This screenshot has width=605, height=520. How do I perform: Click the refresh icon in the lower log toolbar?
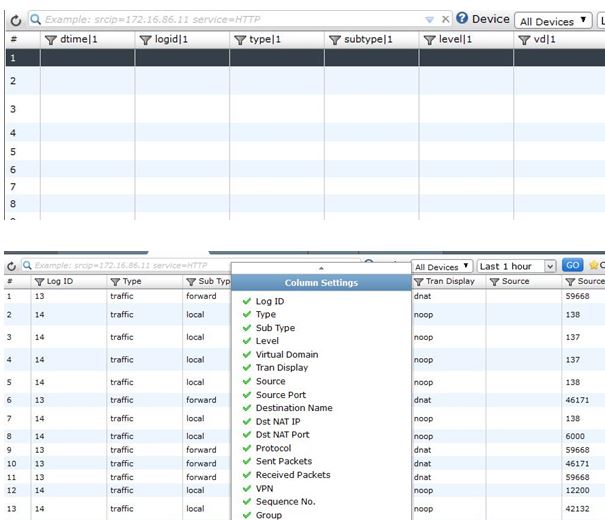pyautogui.click(x=12, y=266)
